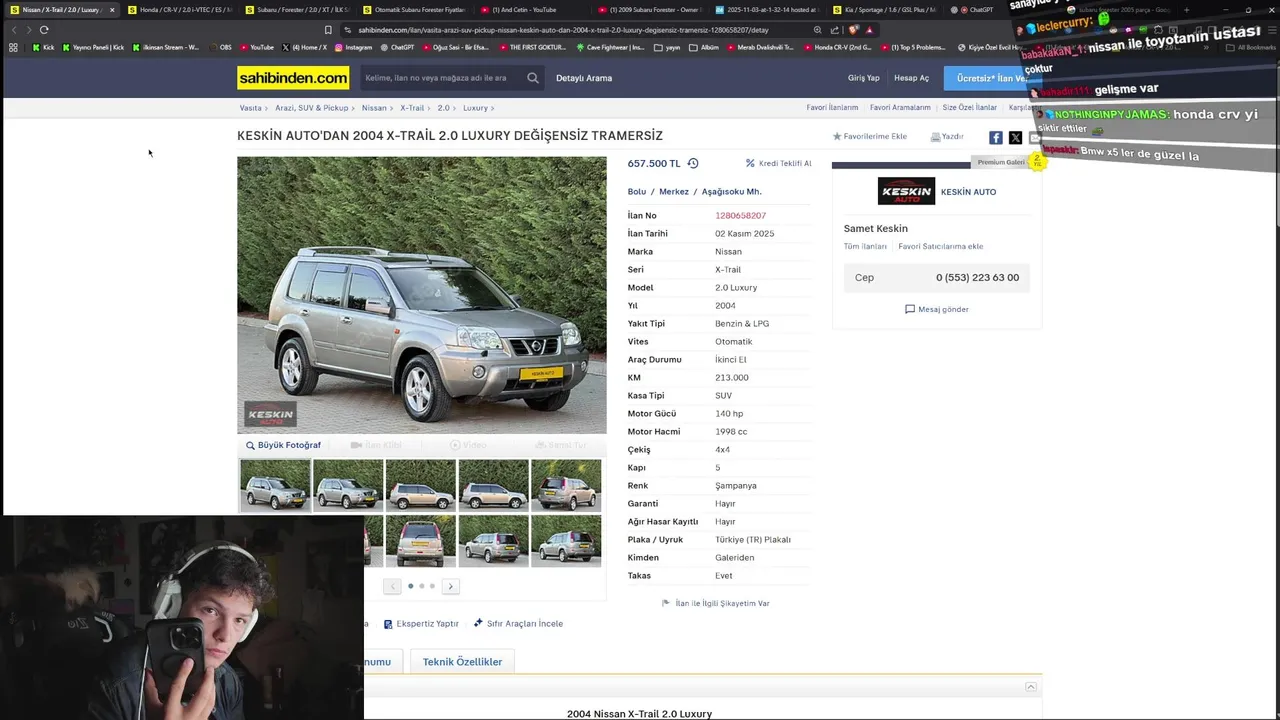Click Aşağısoku Mh. location link
1280x720 pixels.
tap(731, 192)
